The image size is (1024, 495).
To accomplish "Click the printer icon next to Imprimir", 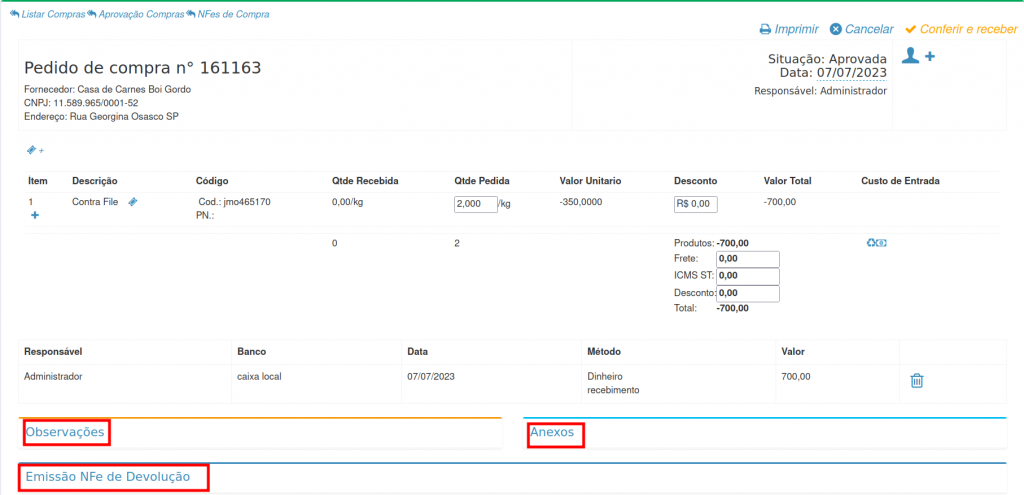I will click(x=765, y=30).
